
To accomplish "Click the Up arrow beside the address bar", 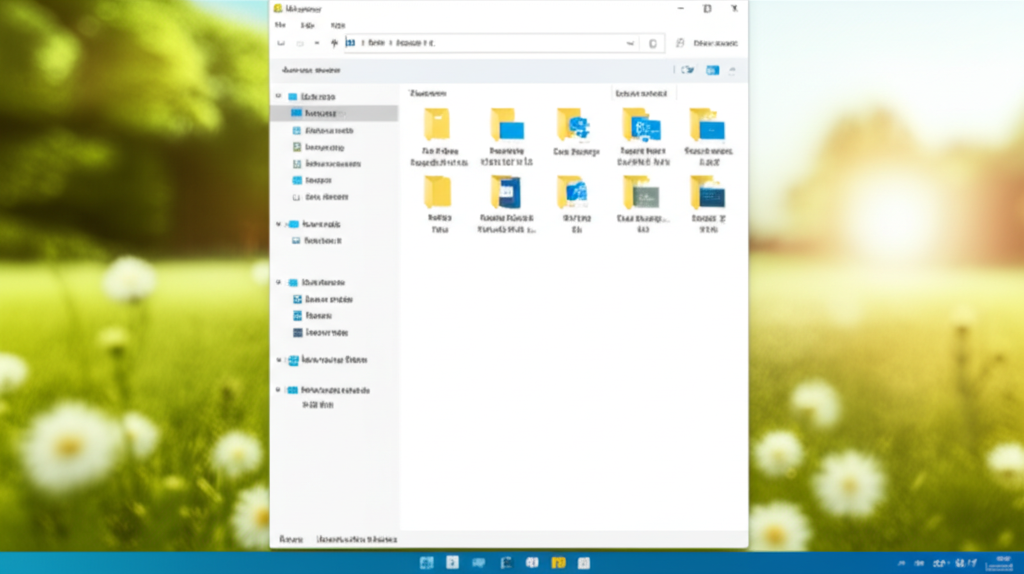I will [334, 44].
